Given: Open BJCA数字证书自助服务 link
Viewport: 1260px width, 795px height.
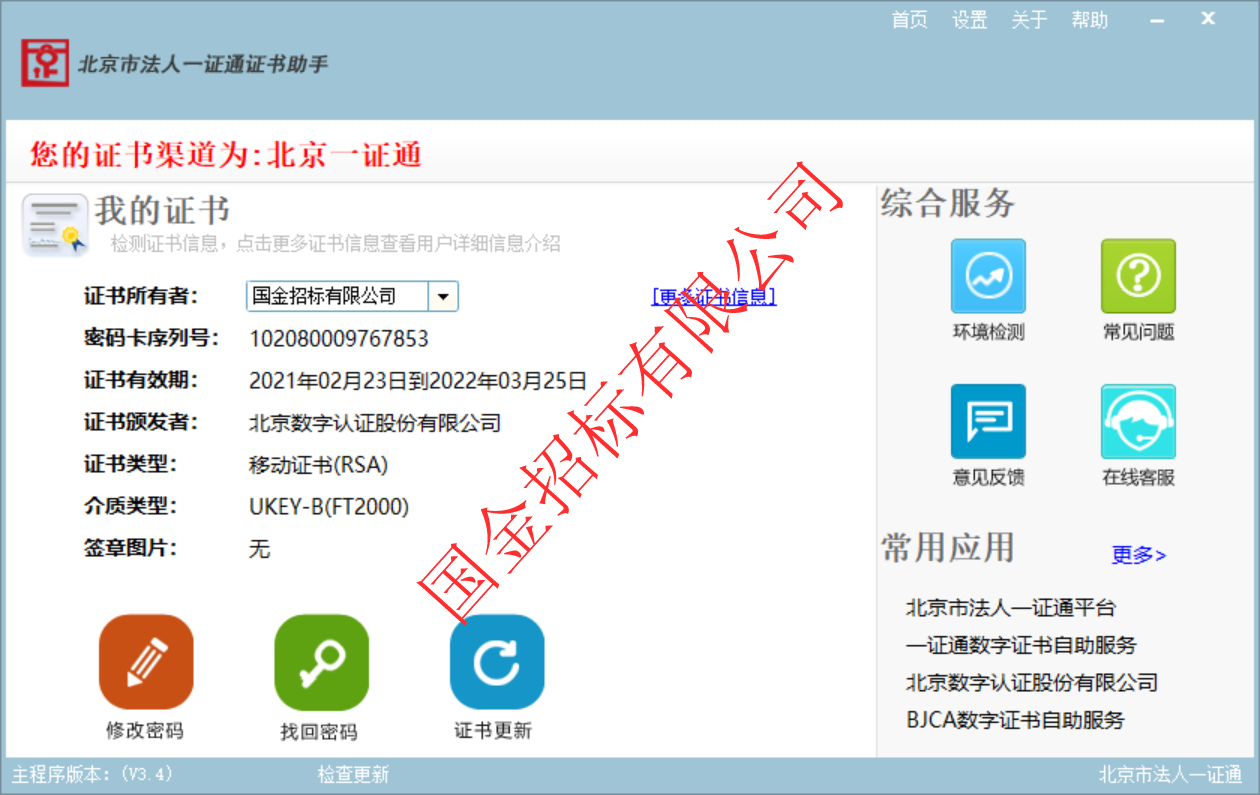Looking at the screenshot, I should [1014, 720].
